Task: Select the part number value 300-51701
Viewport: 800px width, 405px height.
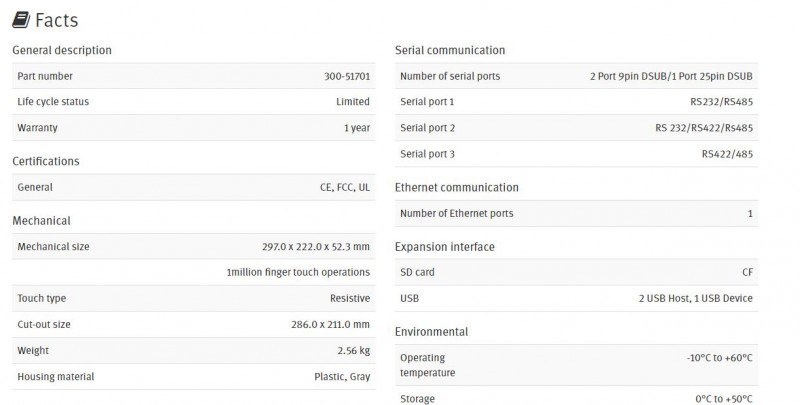Action: (347, 76)
